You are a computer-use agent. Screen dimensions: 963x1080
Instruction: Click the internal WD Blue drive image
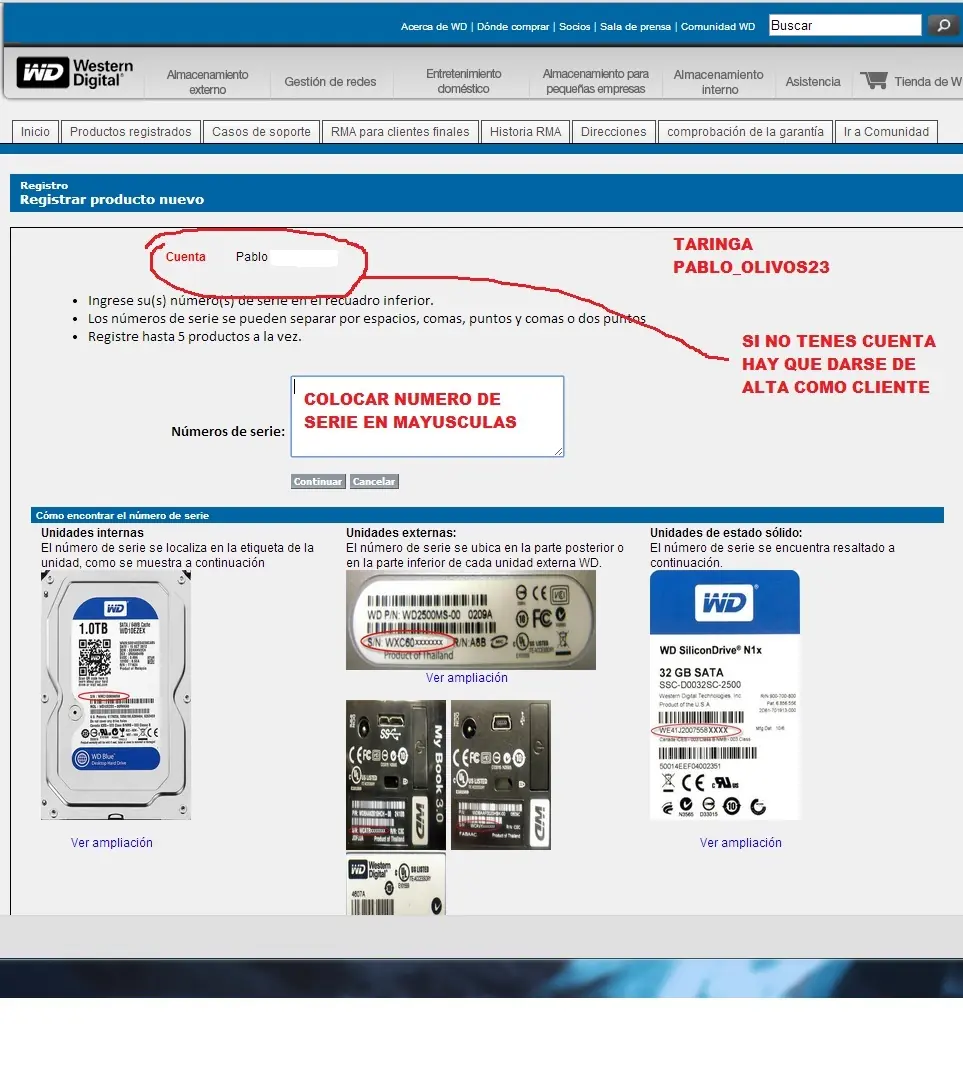coord(116,696)
